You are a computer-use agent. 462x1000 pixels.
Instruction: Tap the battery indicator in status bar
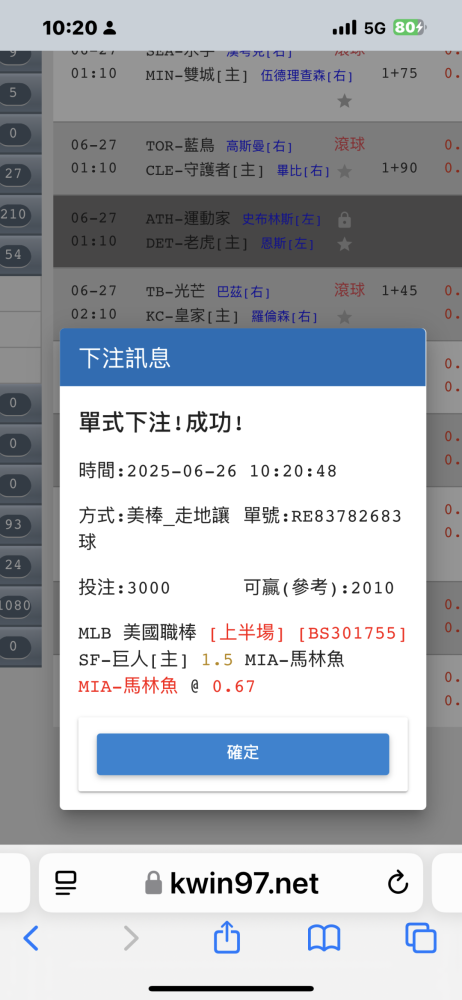click(410, 27)
